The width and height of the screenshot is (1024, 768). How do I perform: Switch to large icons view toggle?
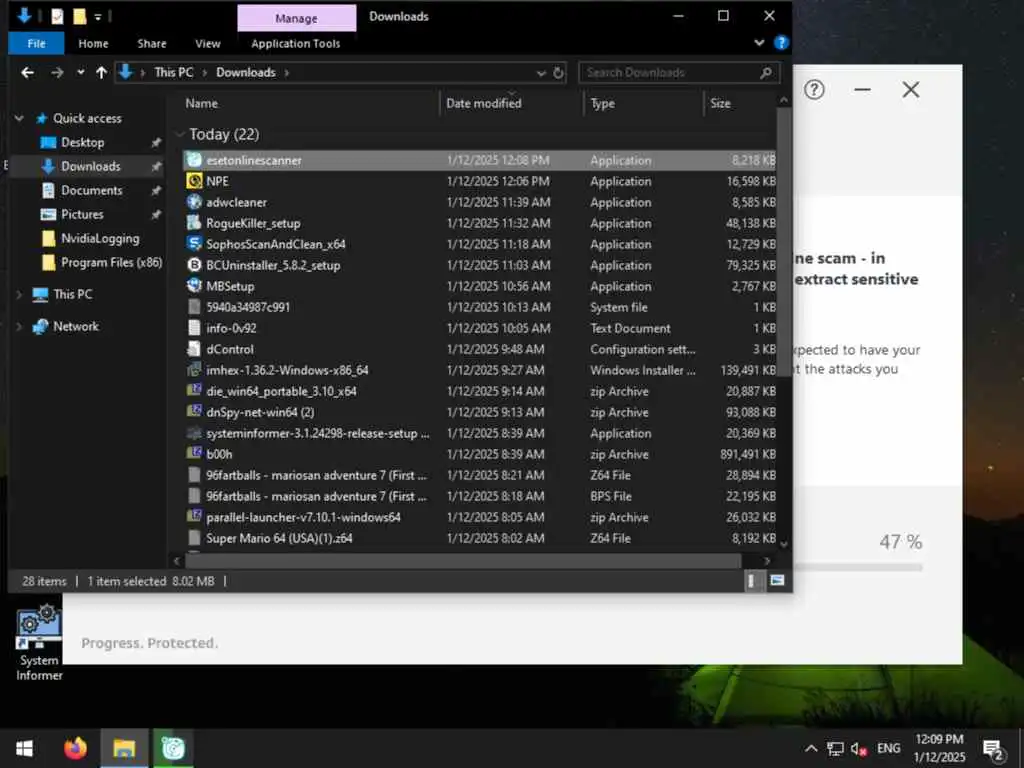click(777, 581)
